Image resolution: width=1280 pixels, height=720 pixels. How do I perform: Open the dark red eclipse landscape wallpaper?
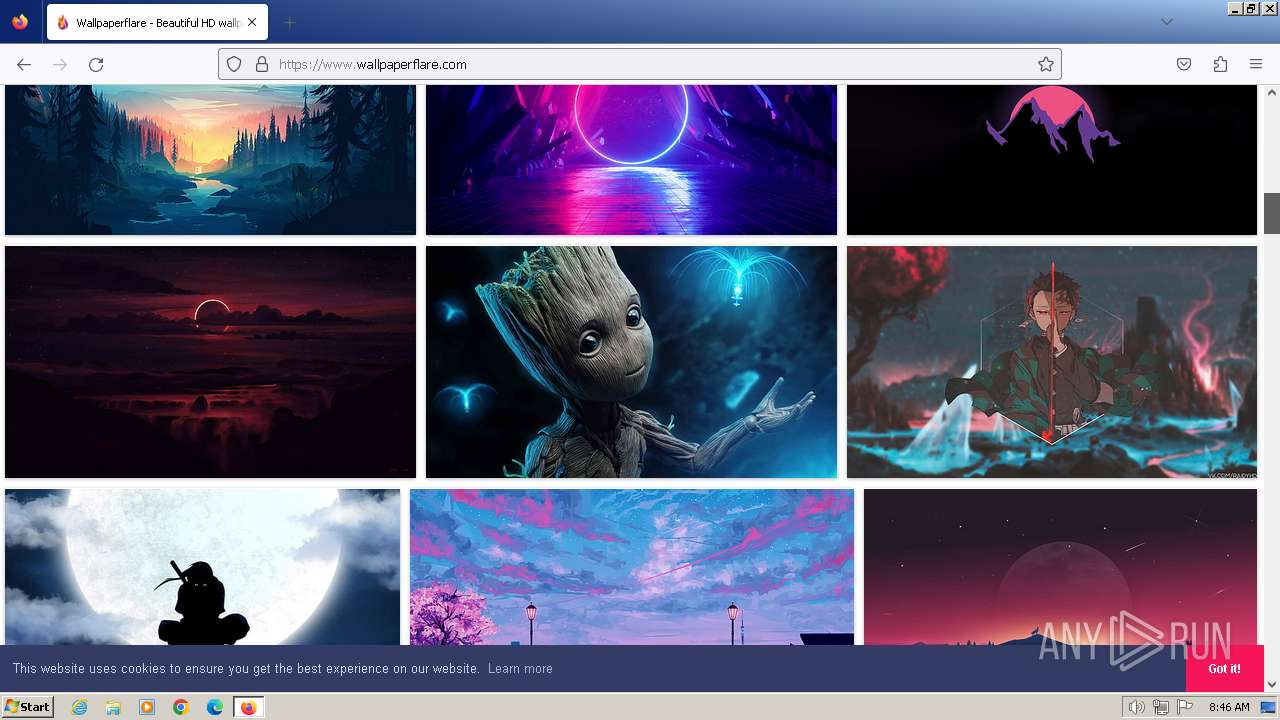[210, 362]
